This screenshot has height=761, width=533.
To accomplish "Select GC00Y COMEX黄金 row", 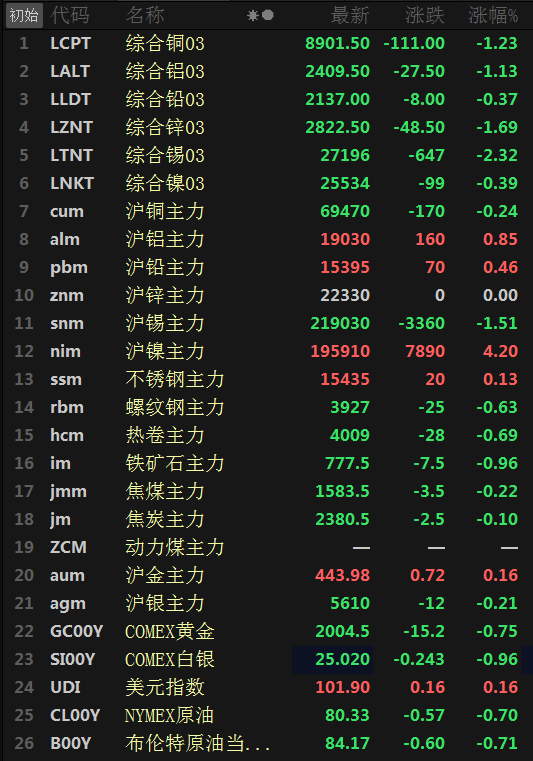I will coord(266,631).
